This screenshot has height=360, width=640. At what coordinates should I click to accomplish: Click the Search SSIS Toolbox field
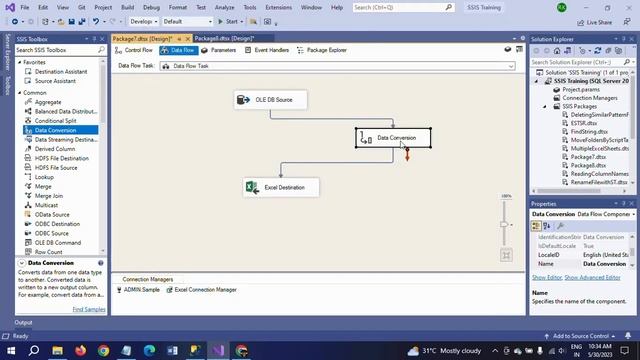click(x=60, y=50)
